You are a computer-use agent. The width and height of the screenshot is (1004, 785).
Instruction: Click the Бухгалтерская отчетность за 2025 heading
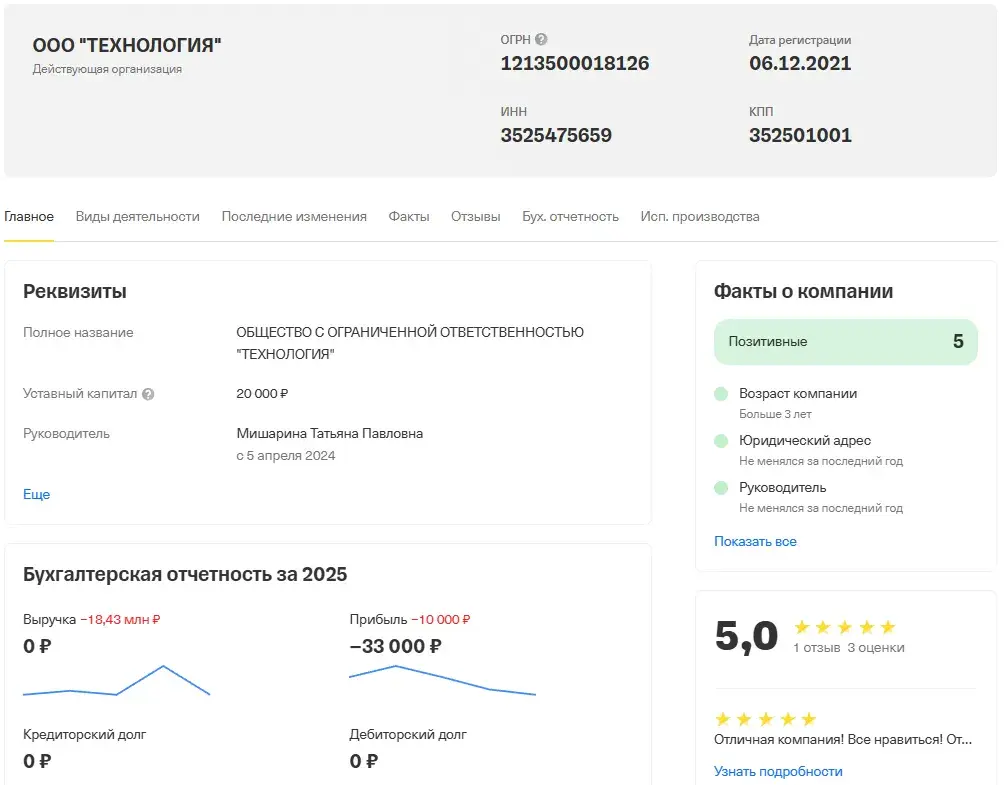click(185, 574)
